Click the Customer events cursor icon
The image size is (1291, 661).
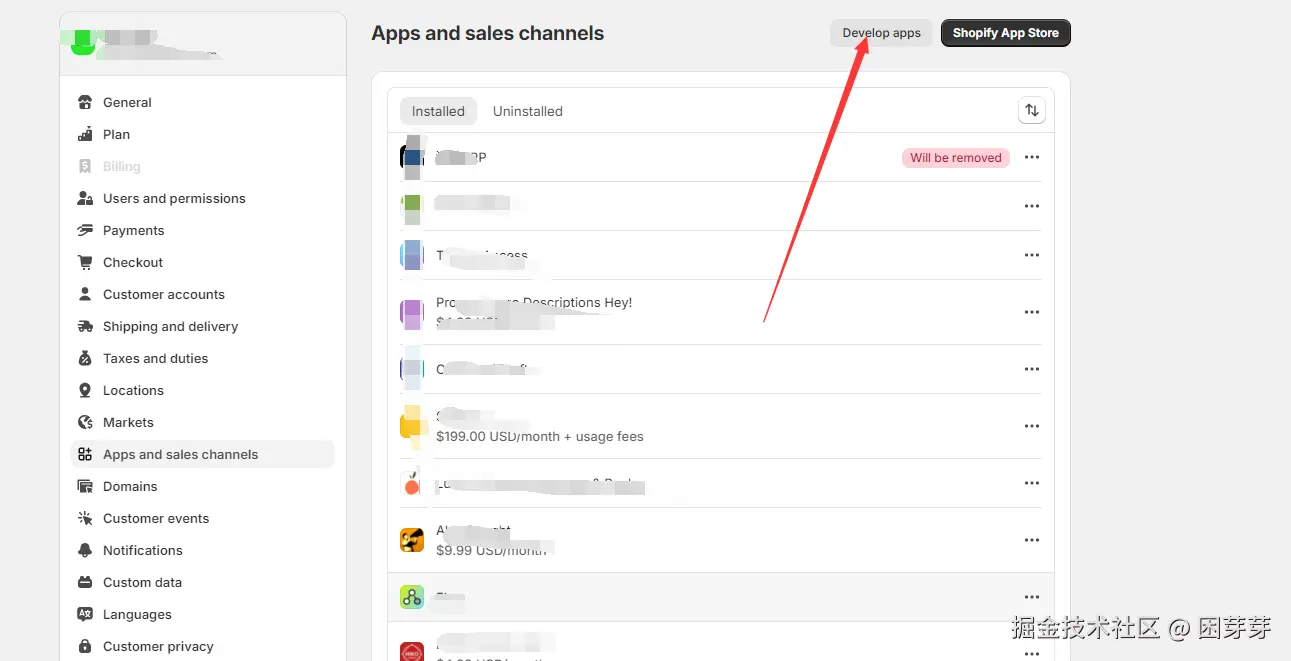coord(85,518)
